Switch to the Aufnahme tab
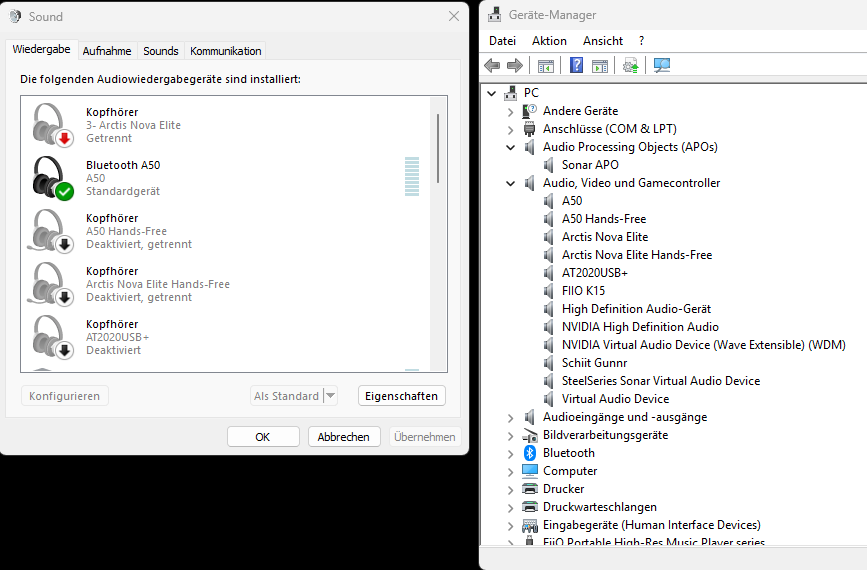The width and height of the screenshot is (867, 570). (107, 51)
